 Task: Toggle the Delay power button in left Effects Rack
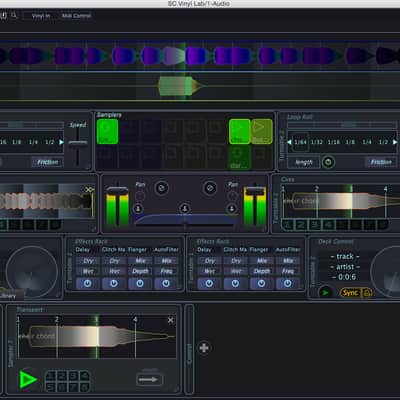click(88, 284)
